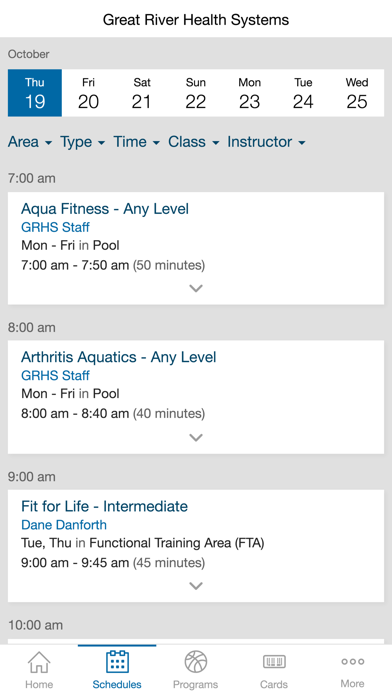This screenshot has height=696, width=392.
Task: Open Dane Danforth instructor link
Action: pos(64,525)
